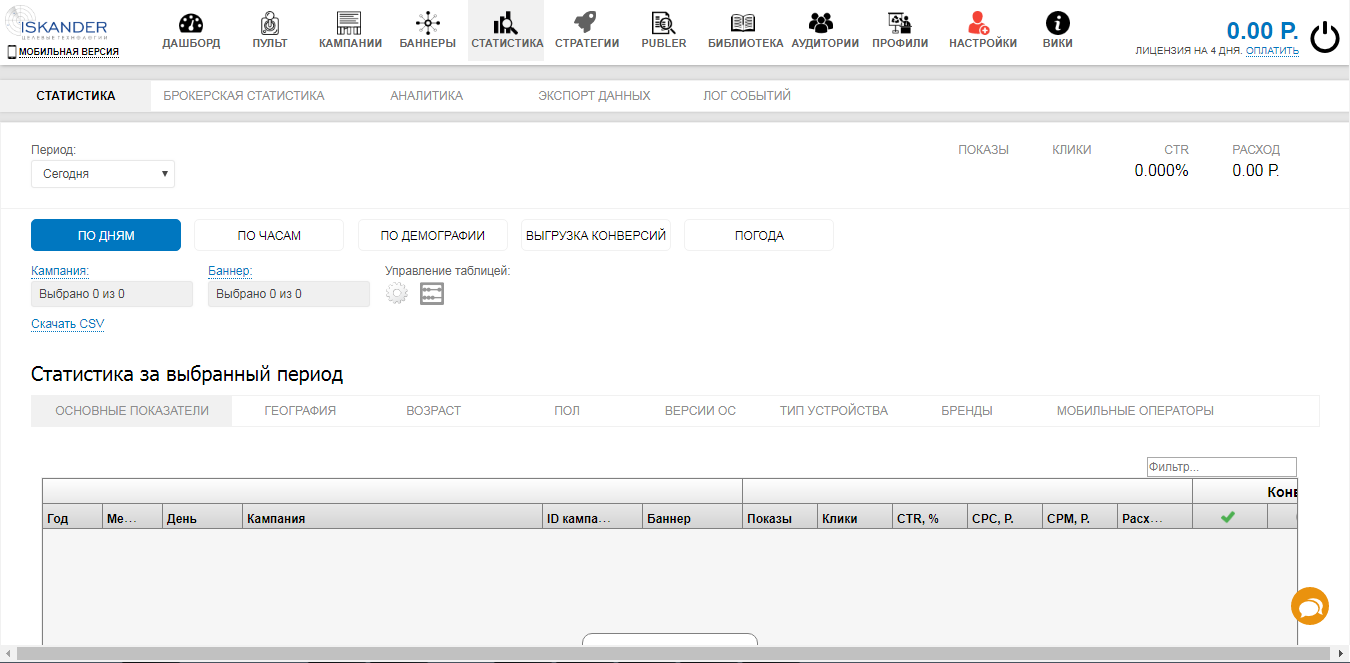The height and width of the screenshot is (663, 1350).
Task: Select Основные показатели tab
Action: tap(132, 411)
